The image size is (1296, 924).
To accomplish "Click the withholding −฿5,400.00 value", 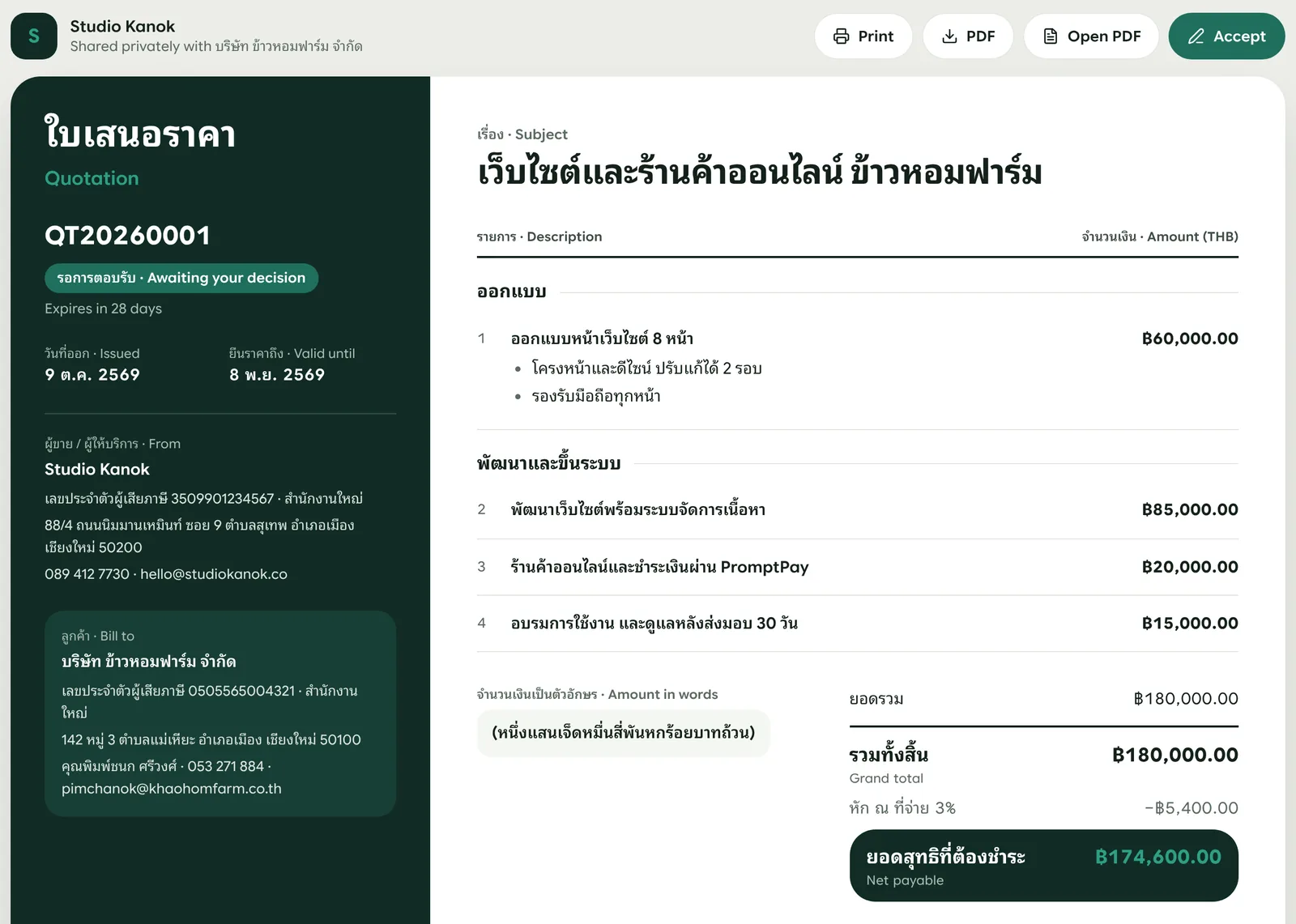I will pos(1192,808).
